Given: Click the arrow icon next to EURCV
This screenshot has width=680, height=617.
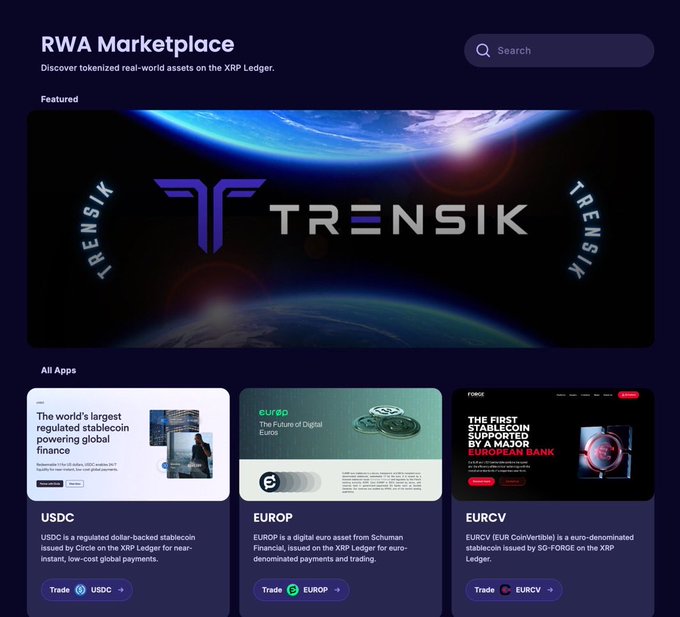Looking at the screenshot, I should pos(550,590).
